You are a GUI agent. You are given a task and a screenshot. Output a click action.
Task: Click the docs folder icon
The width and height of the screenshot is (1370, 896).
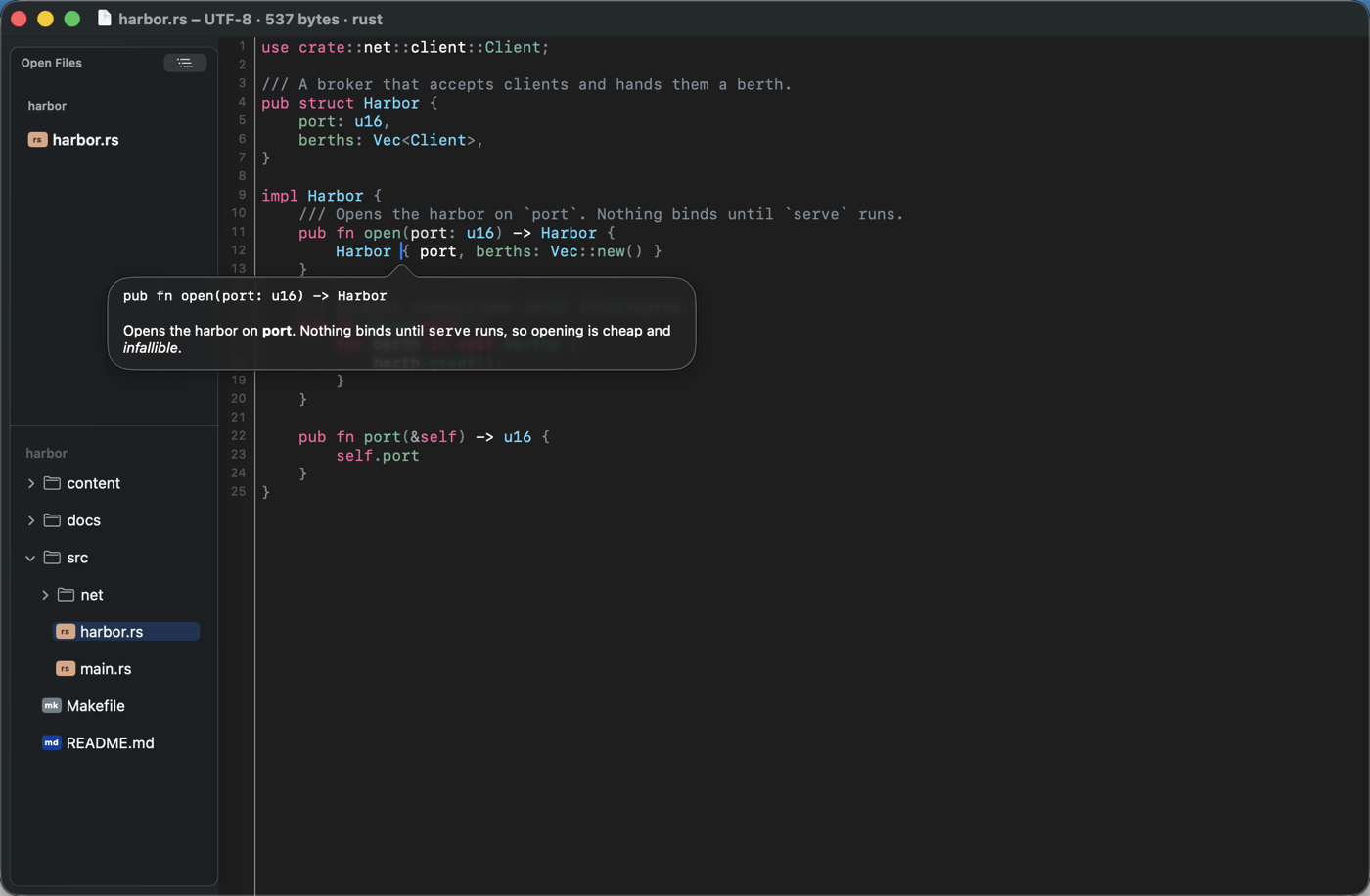click(52, 520)
